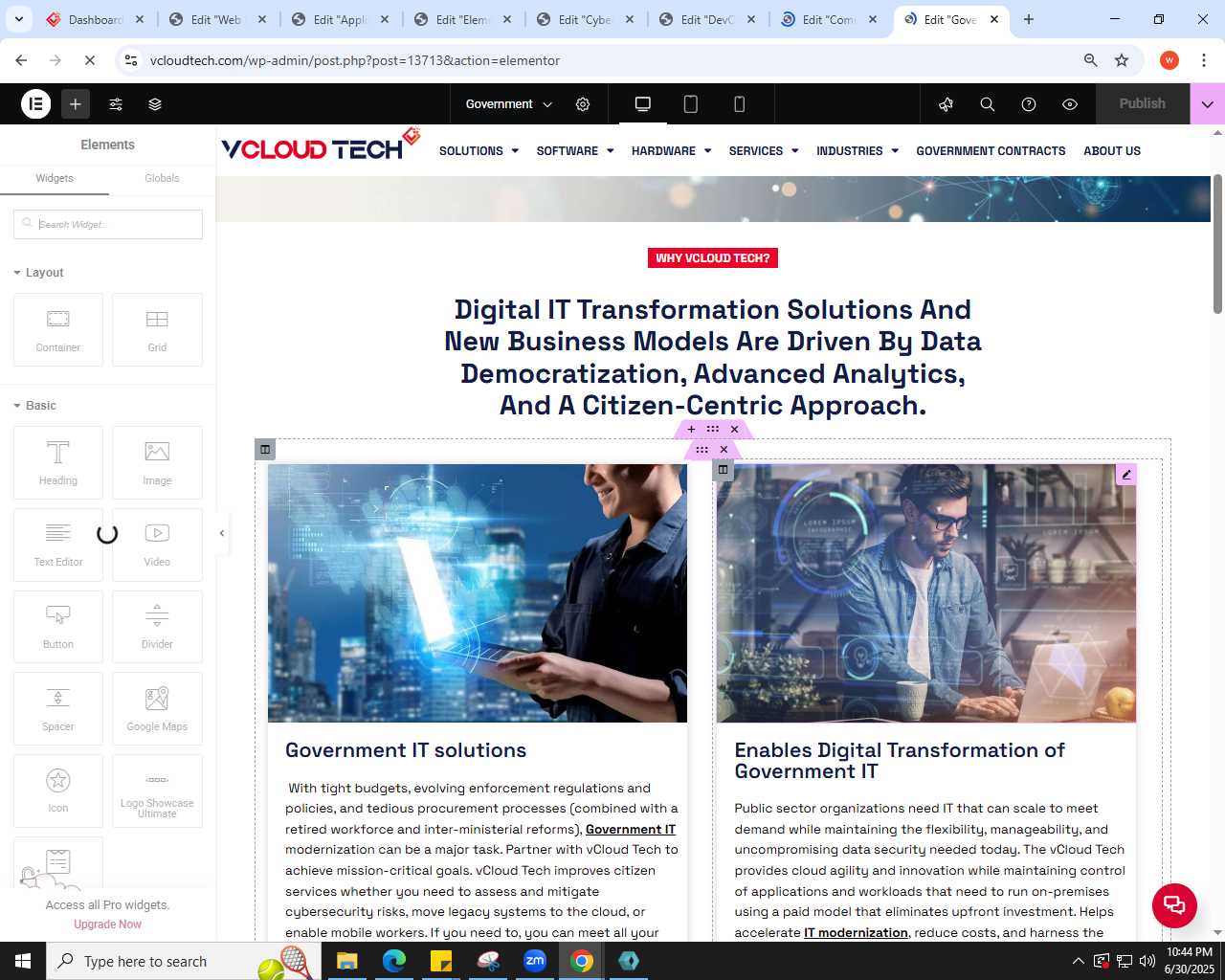Expand Publish save options arrow
Image resolution: width=1225 pixels, height=980 pixels.
pos(1208,104)
